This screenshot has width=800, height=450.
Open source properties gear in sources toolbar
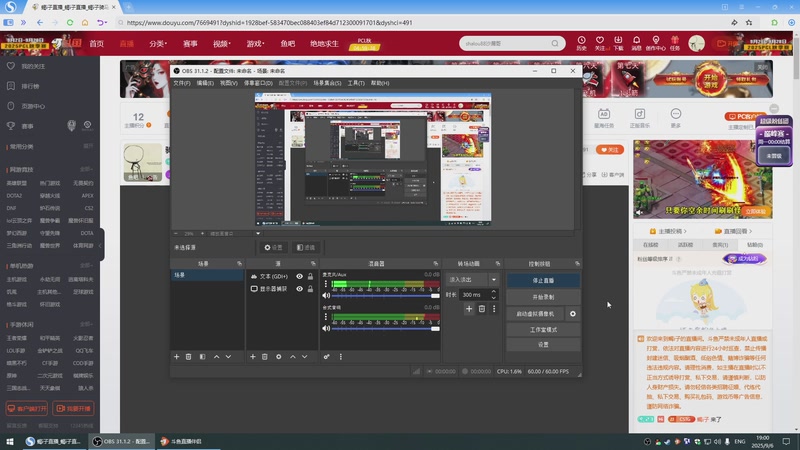point(279,357)
